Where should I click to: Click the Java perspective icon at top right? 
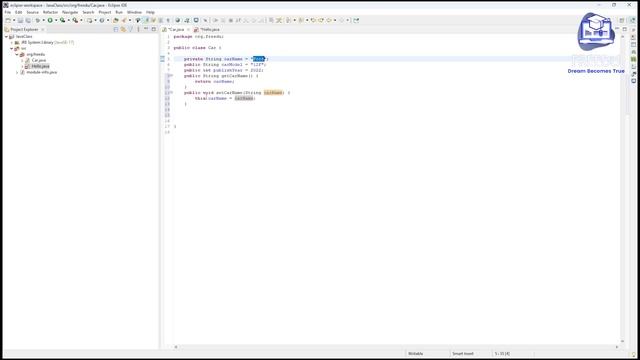632,20
